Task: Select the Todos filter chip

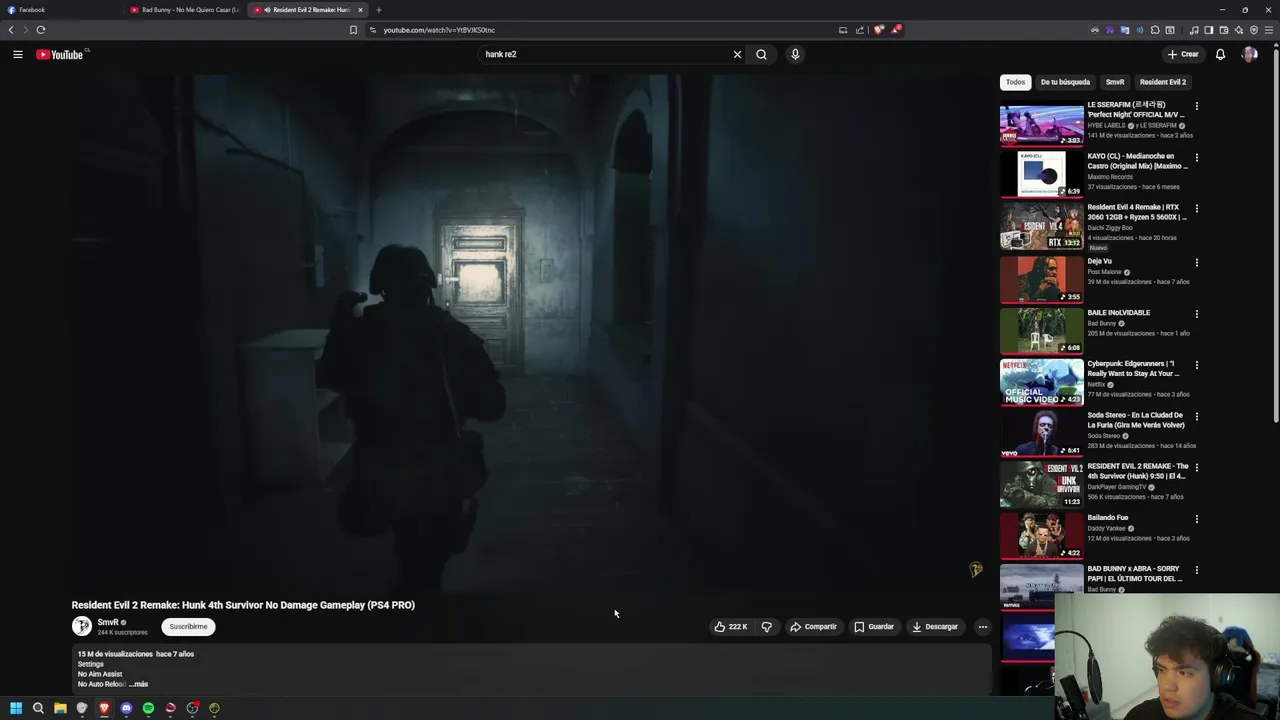Action: 1015,82
